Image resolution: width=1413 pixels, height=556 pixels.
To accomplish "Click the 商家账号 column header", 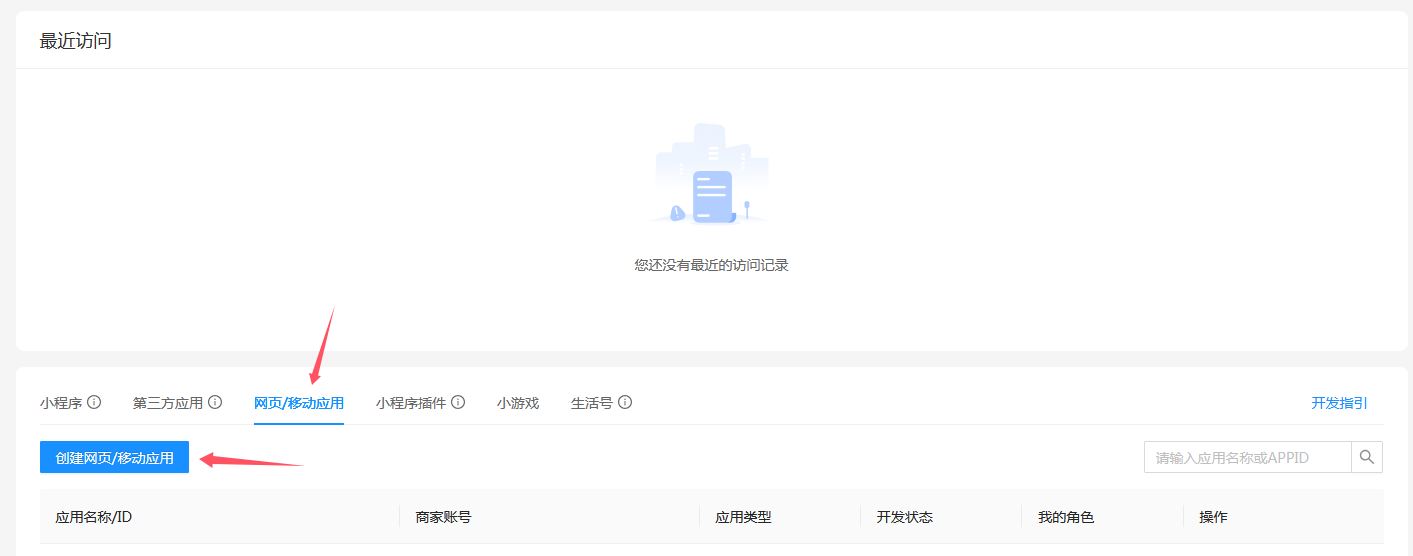I will (443, 517).
